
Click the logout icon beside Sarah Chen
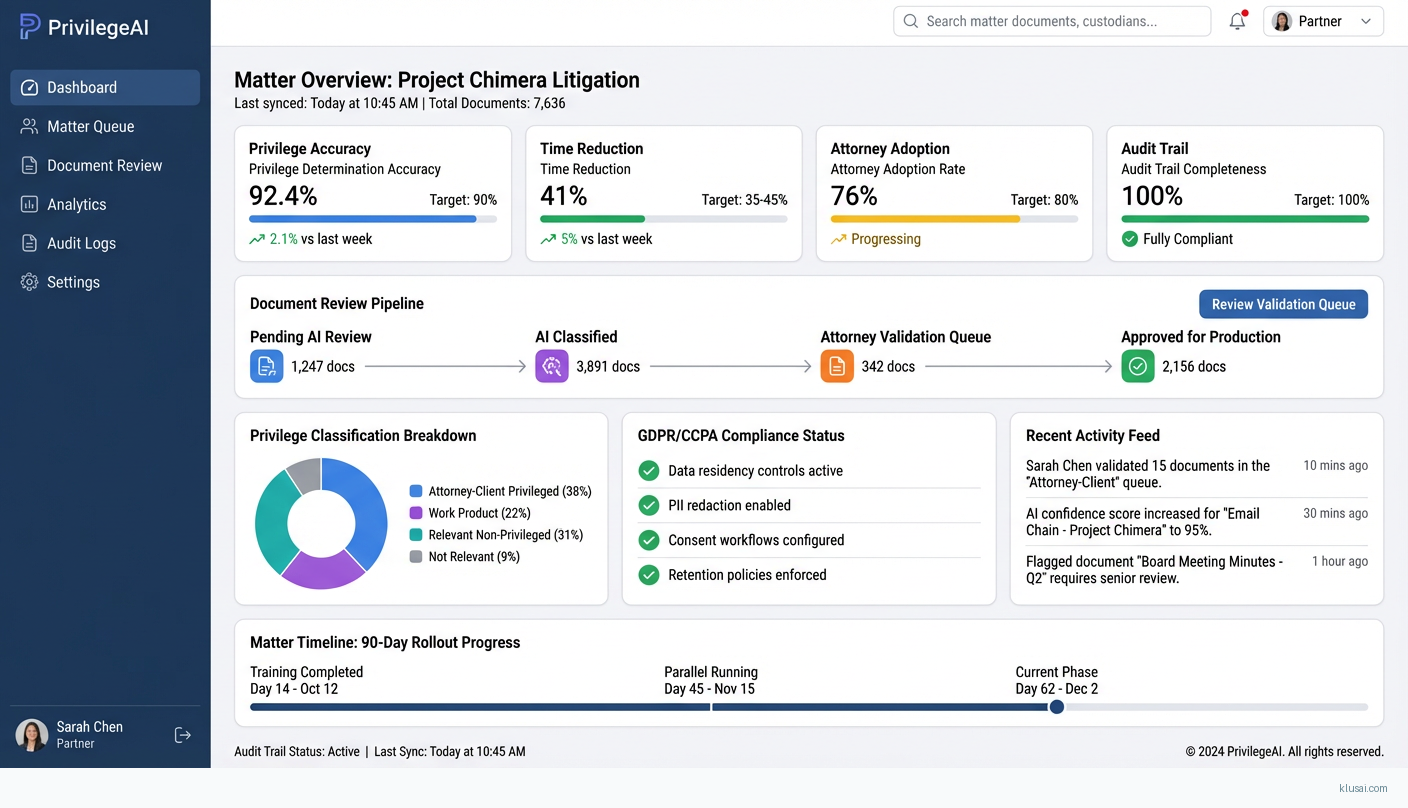183,735
